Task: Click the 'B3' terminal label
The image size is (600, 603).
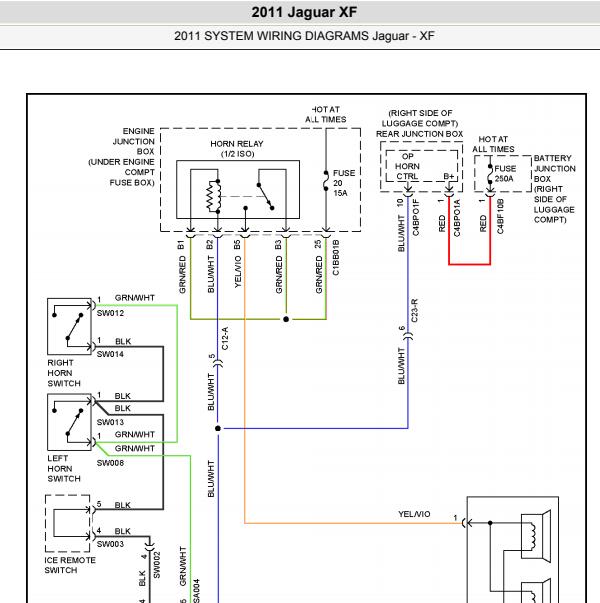Action: (x=278, y=245)
